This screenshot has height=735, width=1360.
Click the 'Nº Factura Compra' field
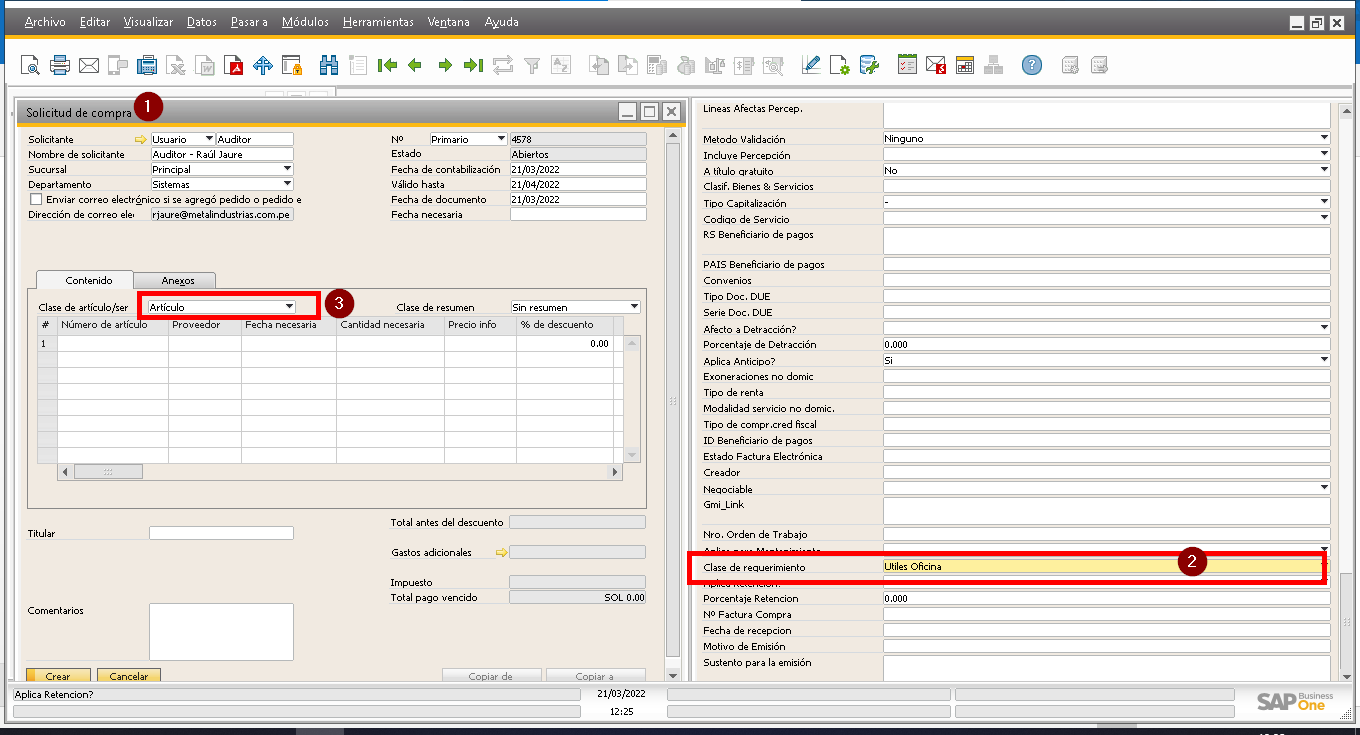(1106, 614)
